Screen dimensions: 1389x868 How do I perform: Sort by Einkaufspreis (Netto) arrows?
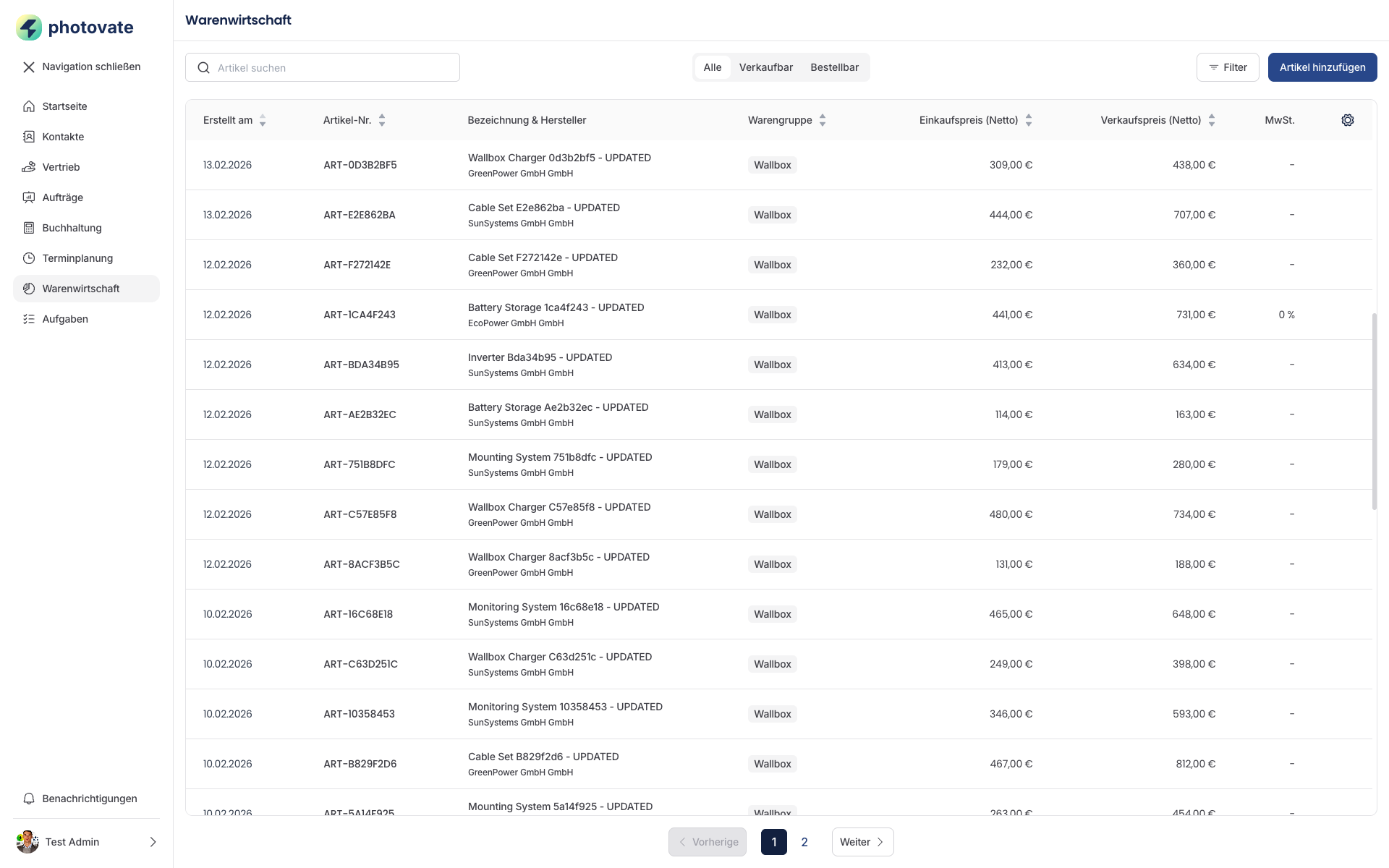coord(1028,120)
